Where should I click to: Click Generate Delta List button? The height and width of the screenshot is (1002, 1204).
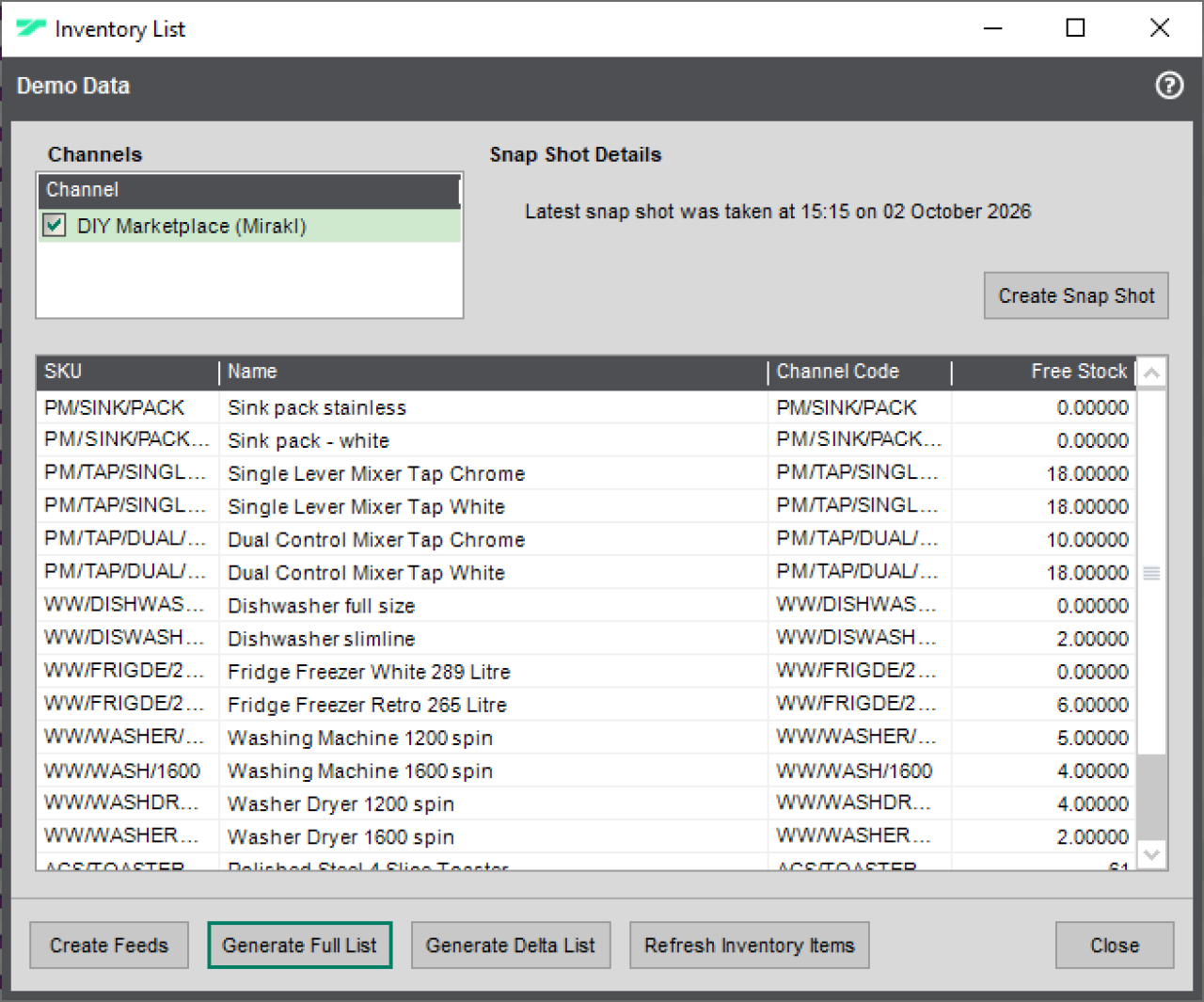511,946
